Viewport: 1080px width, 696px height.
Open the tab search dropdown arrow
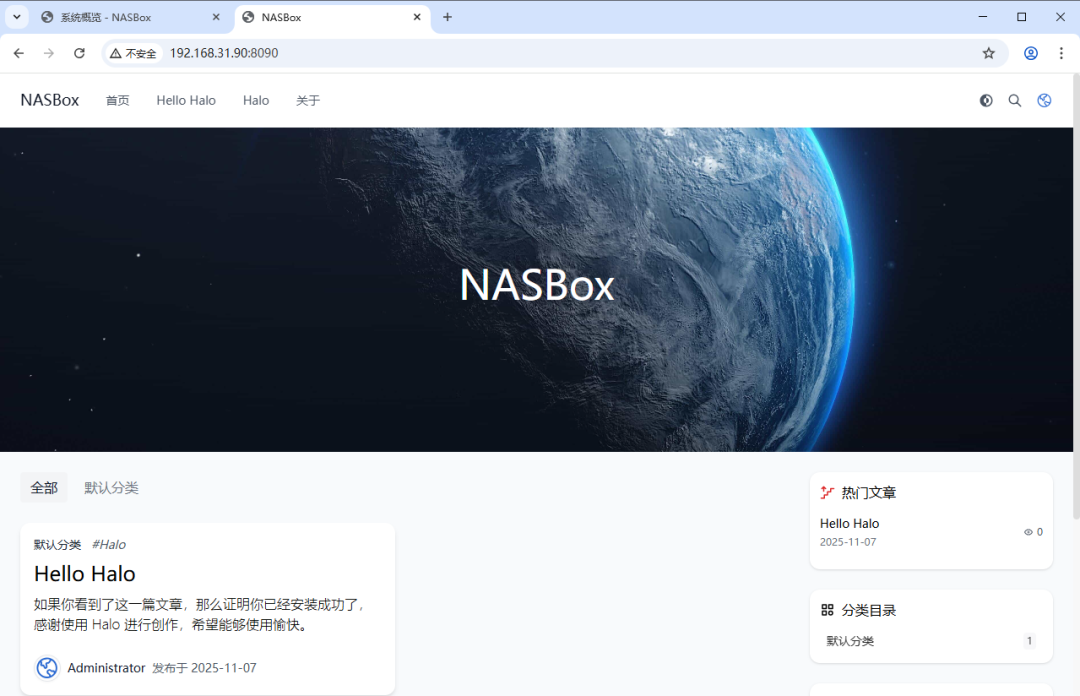(x=17, y=17)
